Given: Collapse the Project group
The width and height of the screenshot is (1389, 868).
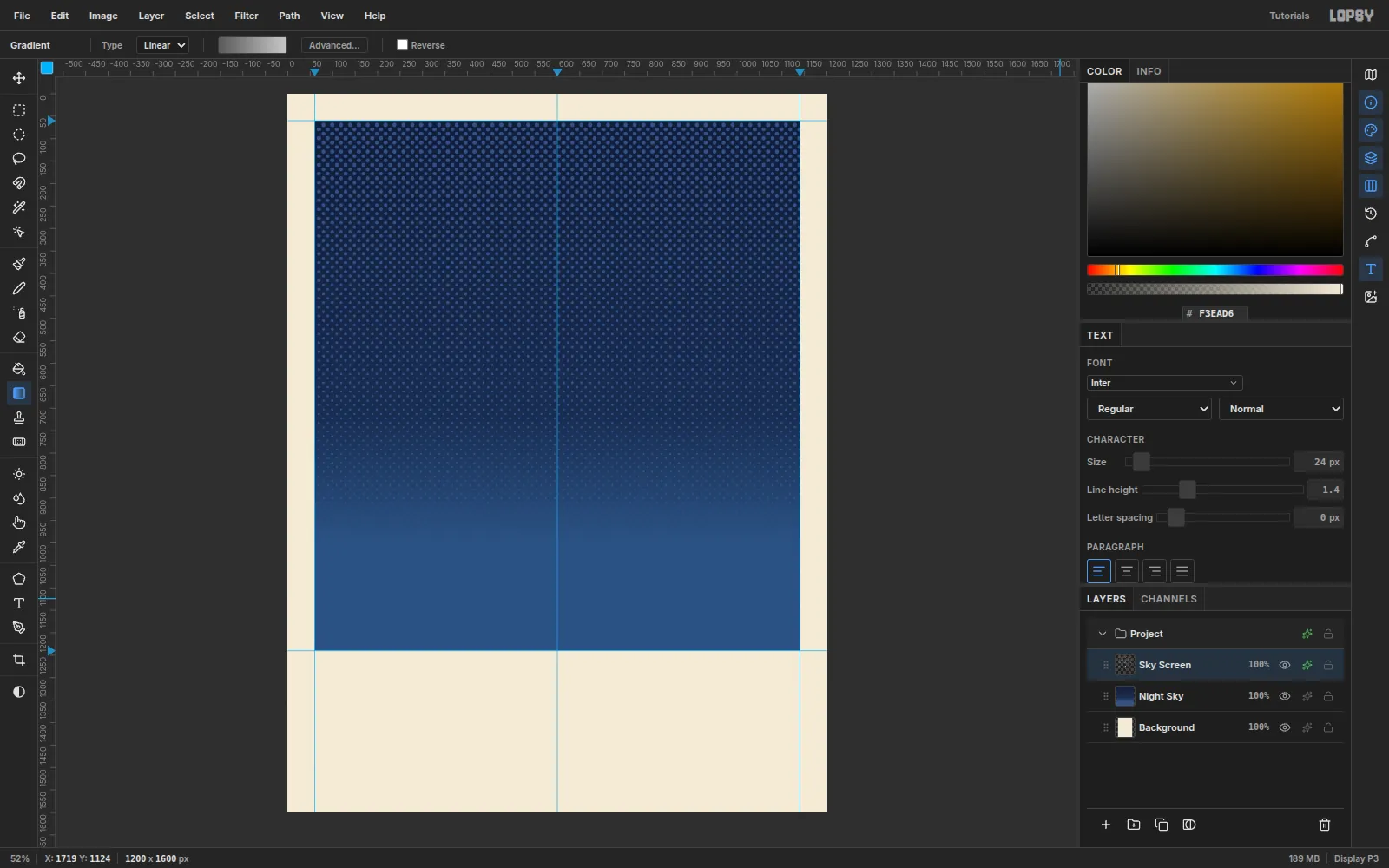Looking at the screenshot, I should coord(1103,634).
